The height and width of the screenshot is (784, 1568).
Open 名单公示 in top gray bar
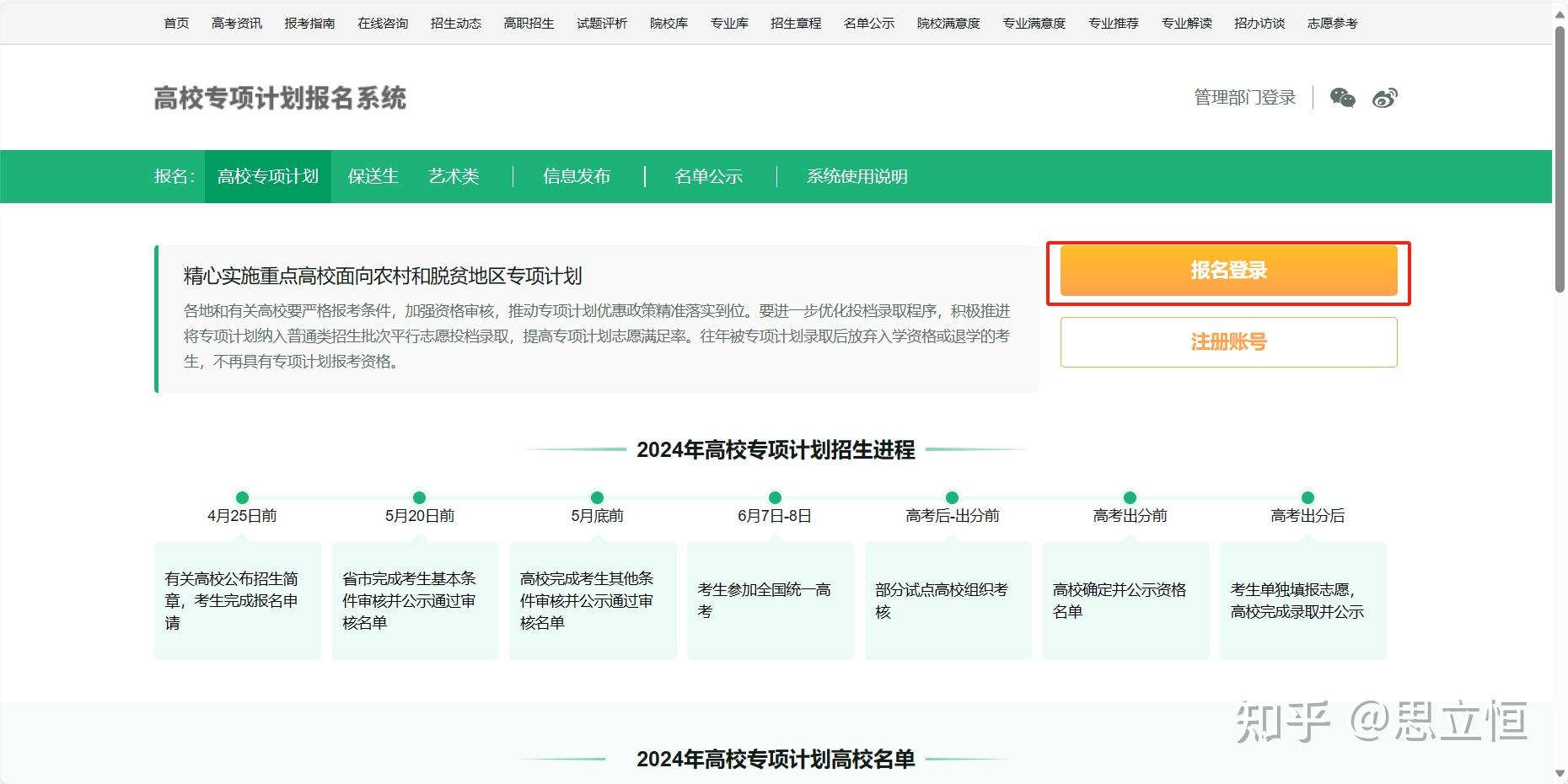(869, 23)
